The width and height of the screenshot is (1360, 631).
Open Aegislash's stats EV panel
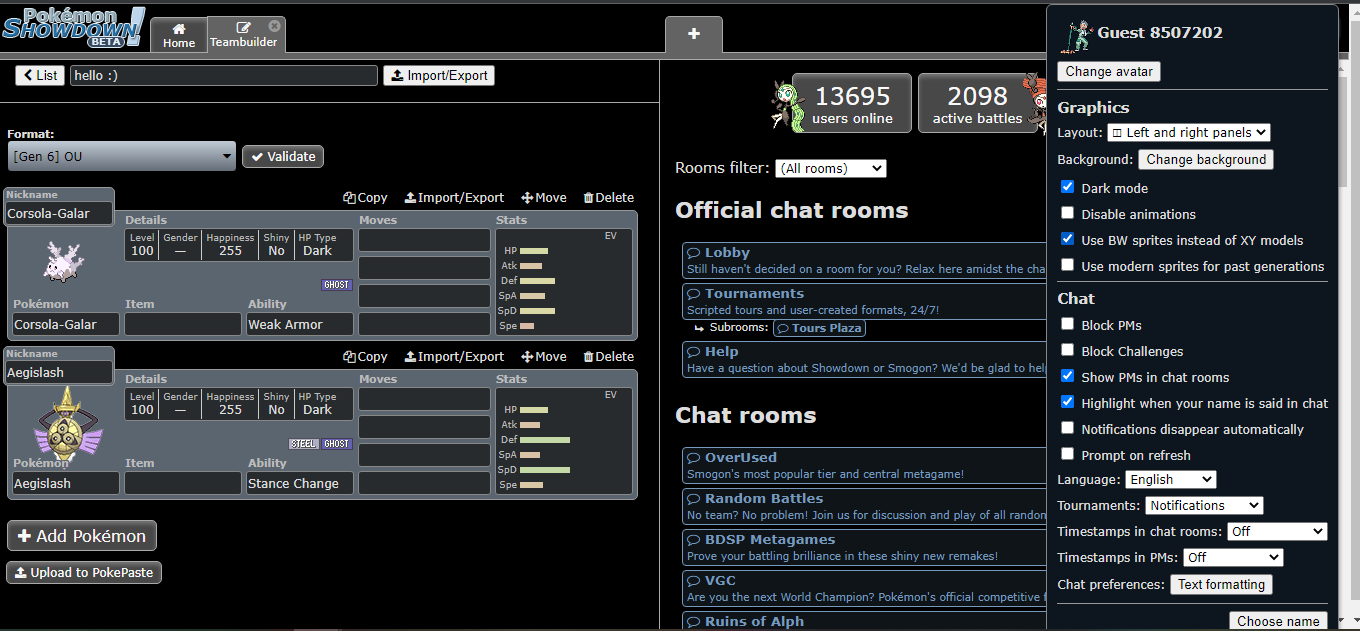(x=564, y=441)
